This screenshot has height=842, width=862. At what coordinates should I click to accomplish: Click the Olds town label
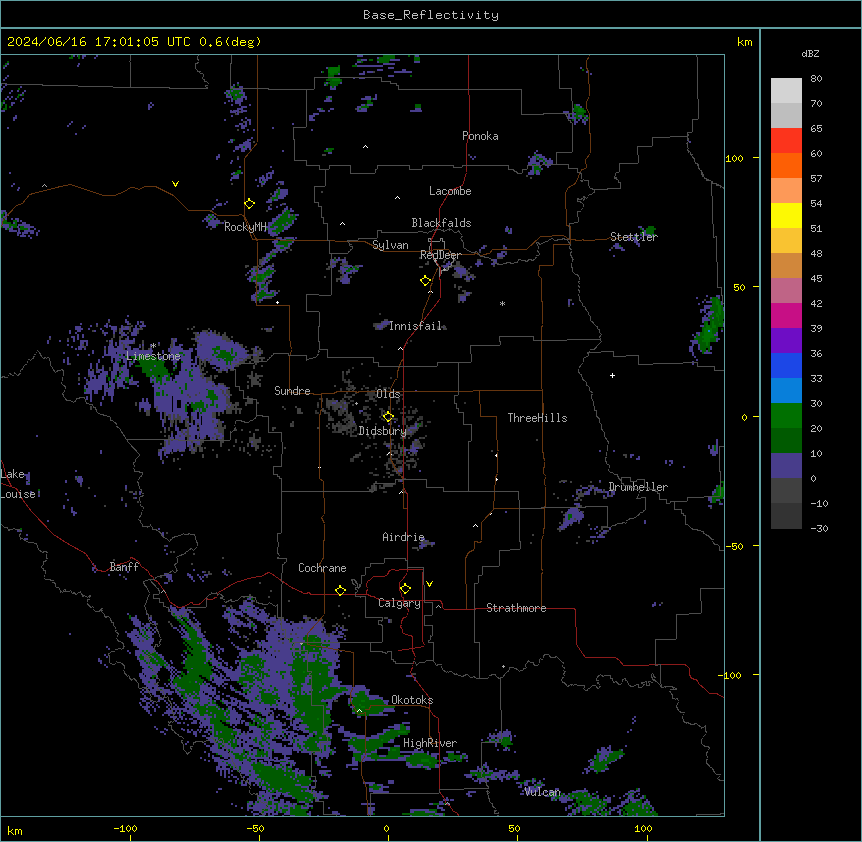tap(388, 394)
